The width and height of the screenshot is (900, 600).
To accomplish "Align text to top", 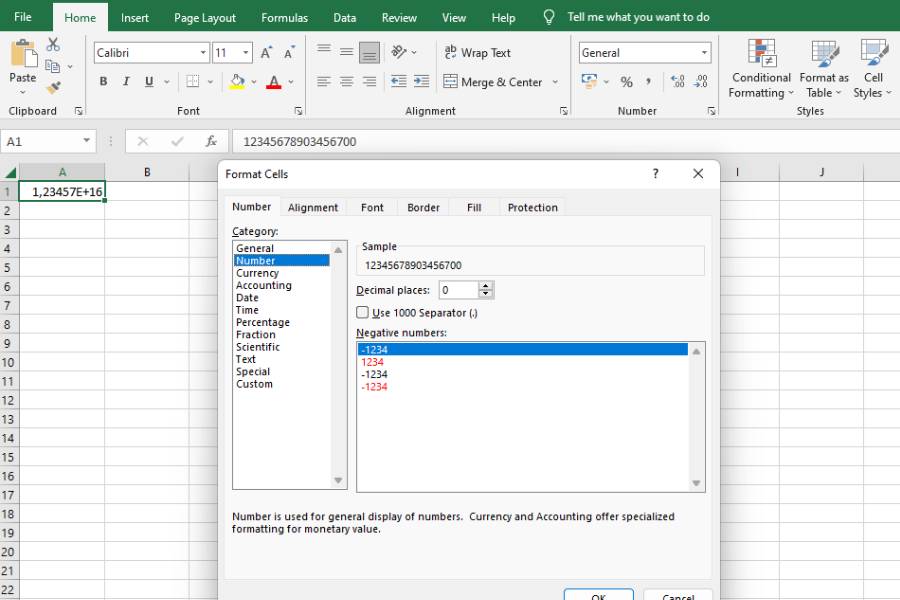I will 324,51.
